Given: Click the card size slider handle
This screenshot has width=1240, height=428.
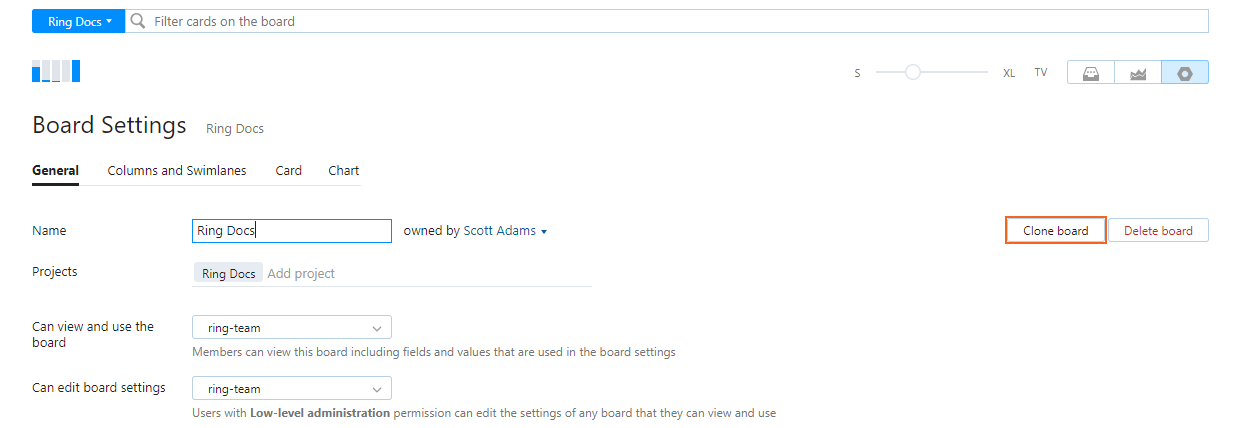Looking at the screenshot, I should 912,72.
